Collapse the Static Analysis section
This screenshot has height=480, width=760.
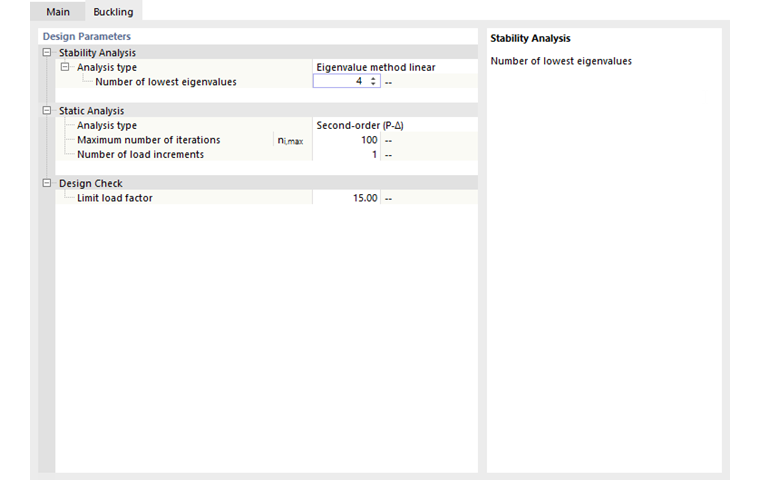47,111
